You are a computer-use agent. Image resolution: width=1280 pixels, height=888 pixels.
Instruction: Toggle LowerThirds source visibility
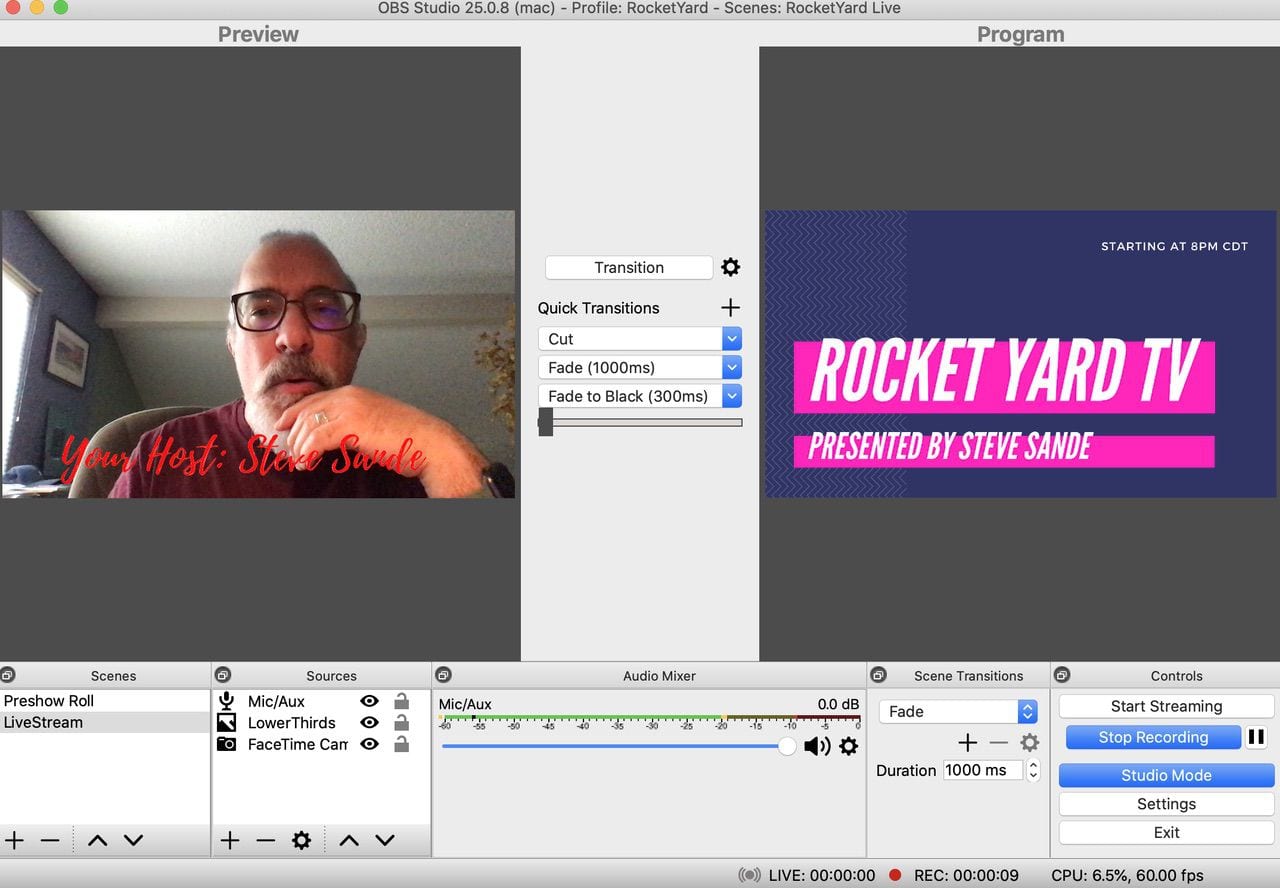[369, 723]
